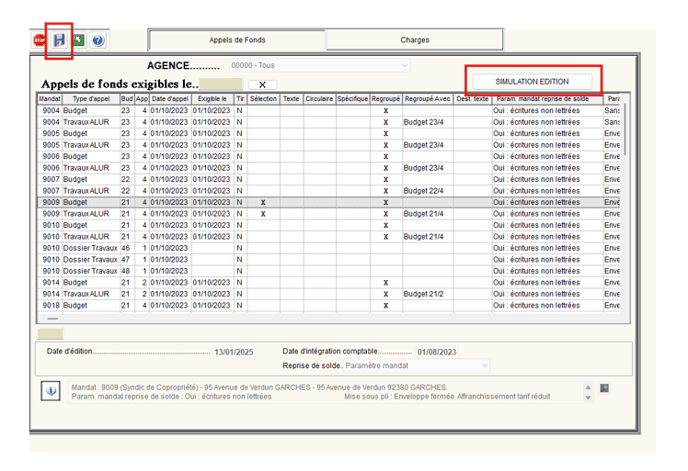Click the red STOP icon
Viewport: 688px width, 471px height.
click(x=40, y=40)
